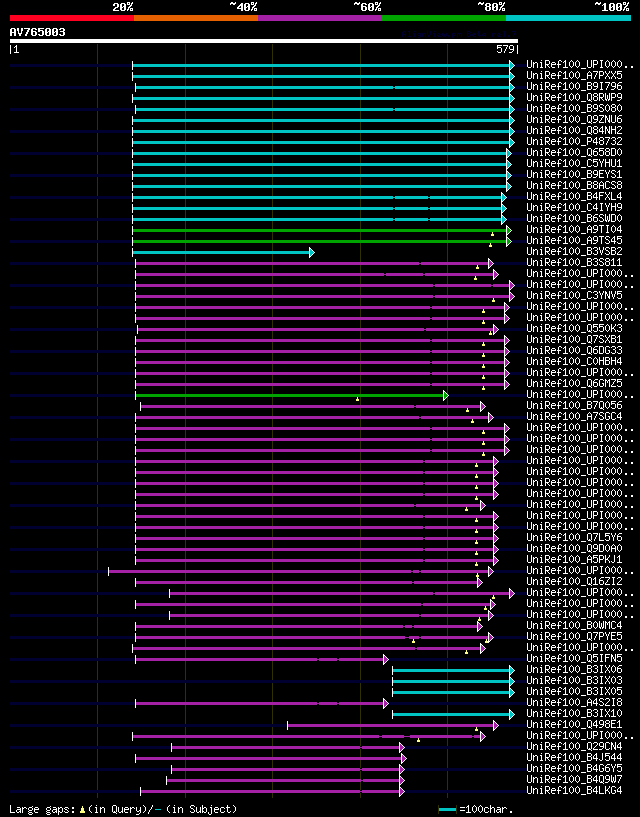Open hit UniRef100_B4LKG4

574,790
